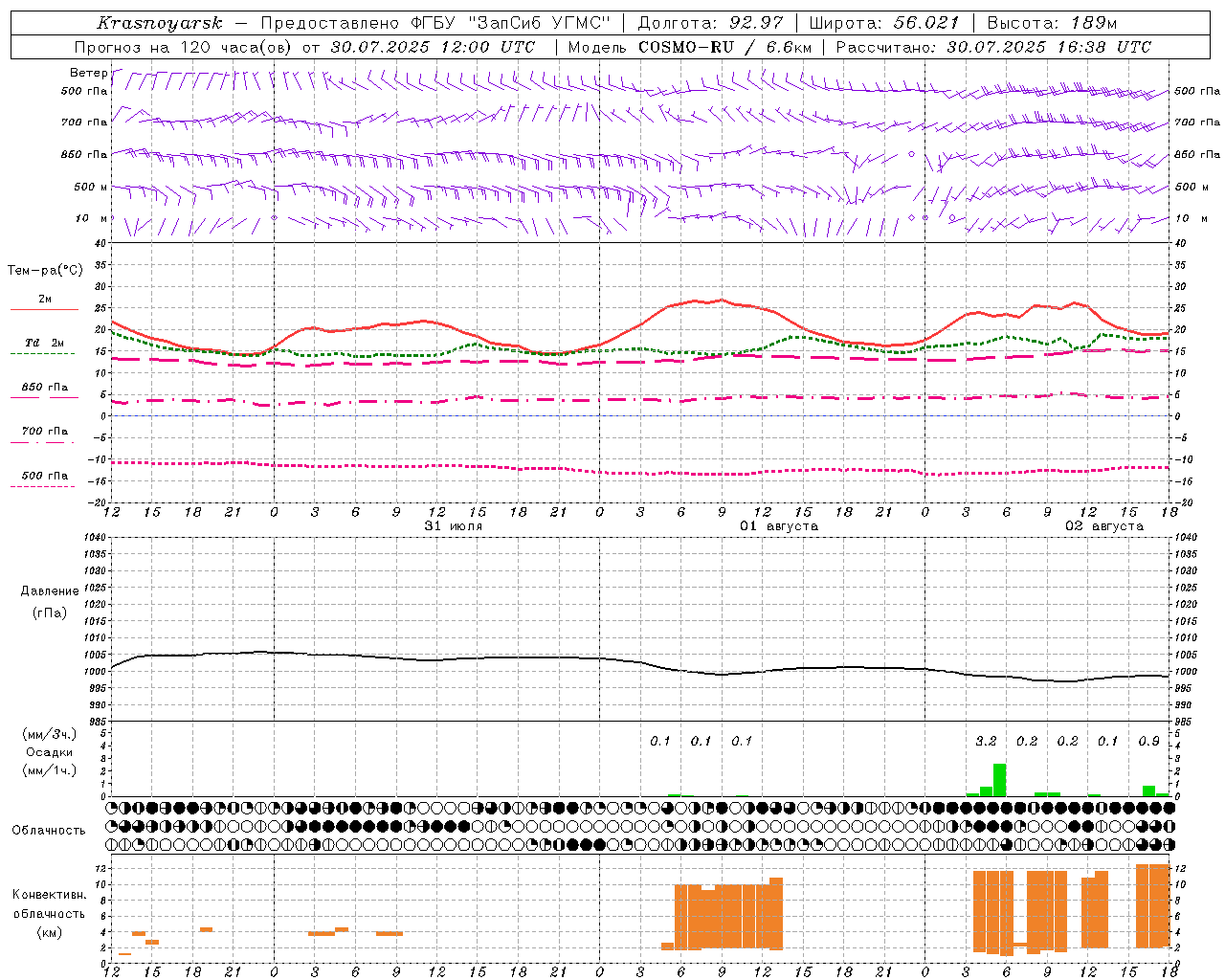Click the '10 м' wind level label on the left

(92, 218)
